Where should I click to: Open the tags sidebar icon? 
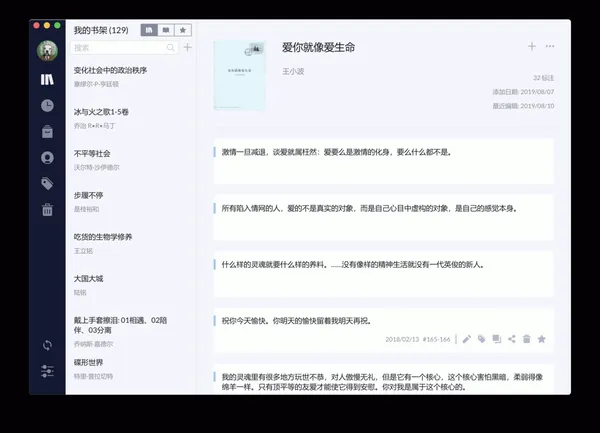(x=47, y=184)
